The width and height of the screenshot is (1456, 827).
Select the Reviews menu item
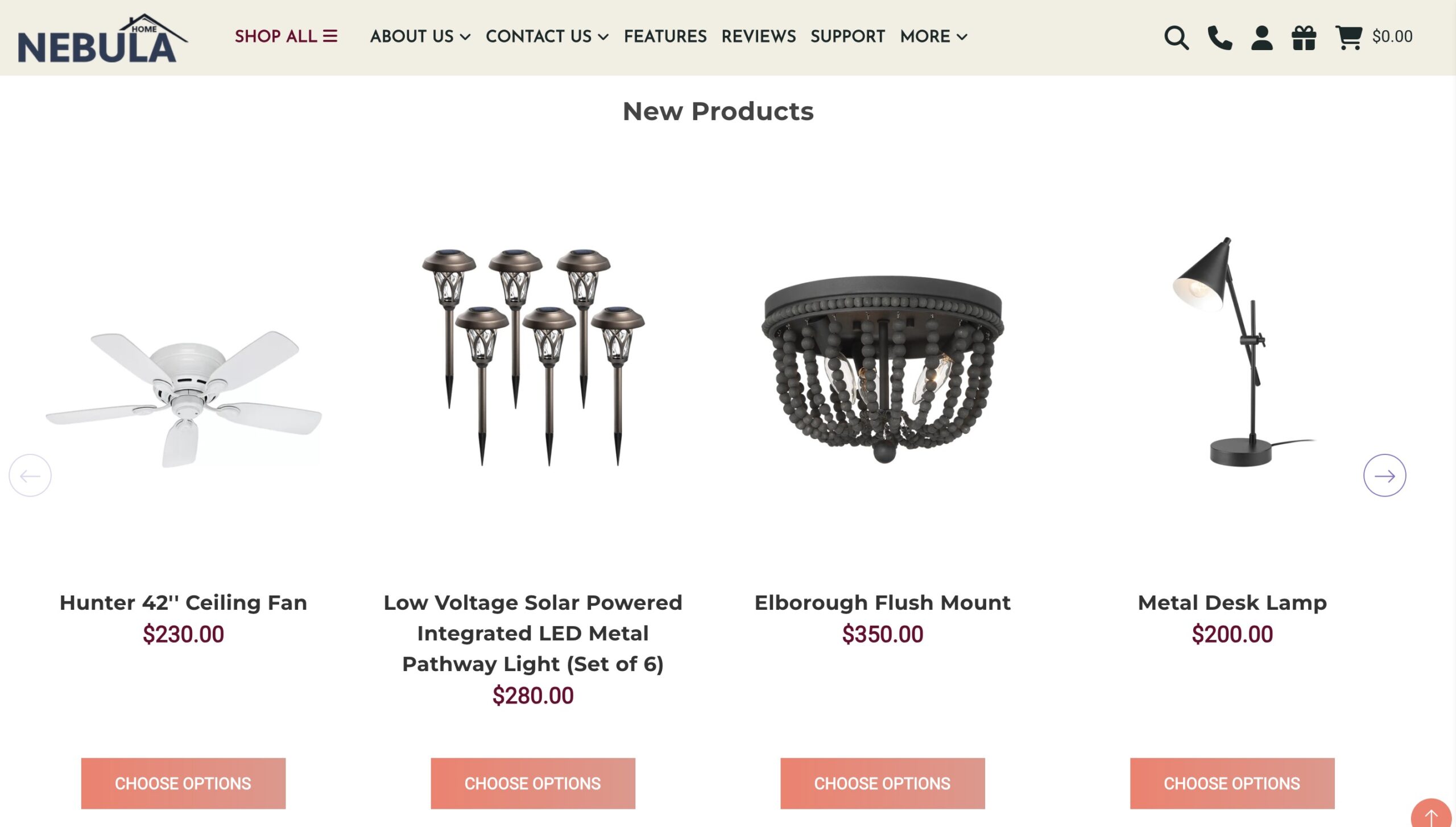click(x=758, y=36)
